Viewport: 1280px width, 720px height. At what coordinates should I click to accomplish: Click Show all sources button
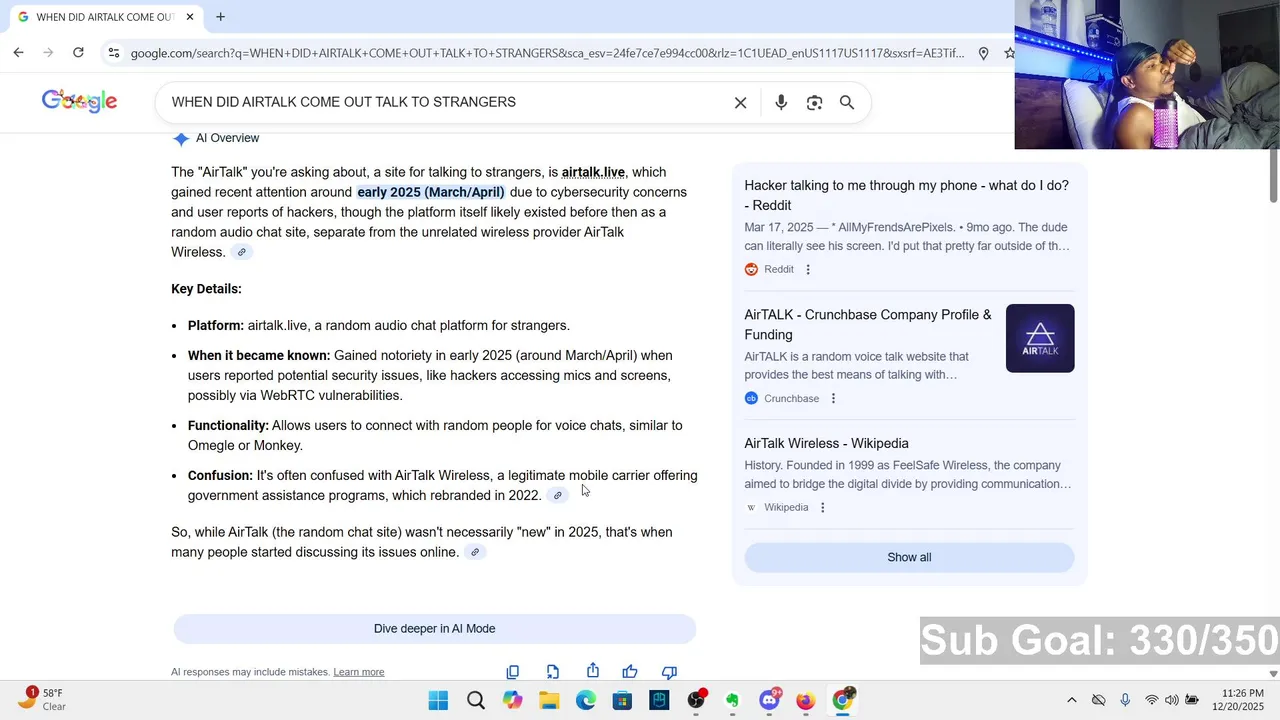[909, 557]
